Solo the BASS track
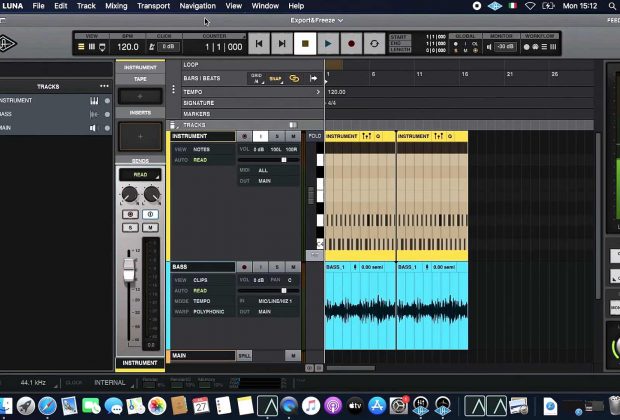This screenshot has width=620, height=420. point(277,267)
